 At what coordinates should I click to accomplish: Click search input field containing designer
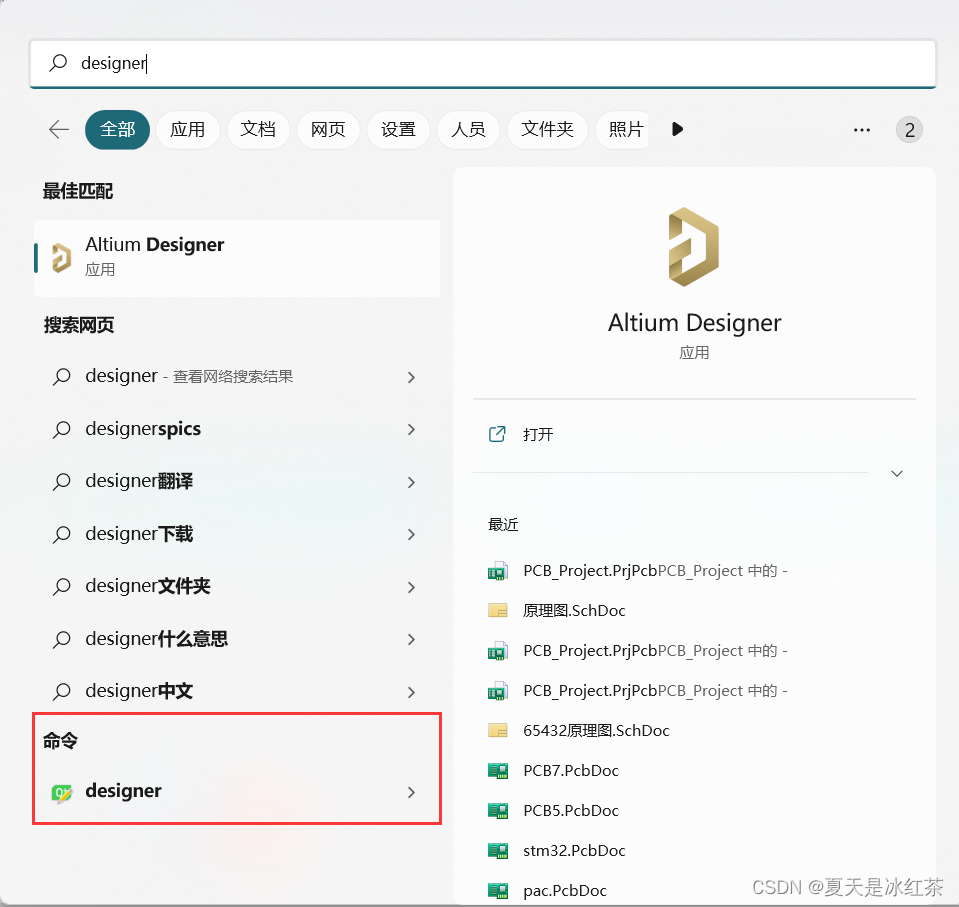pos(483,63)
